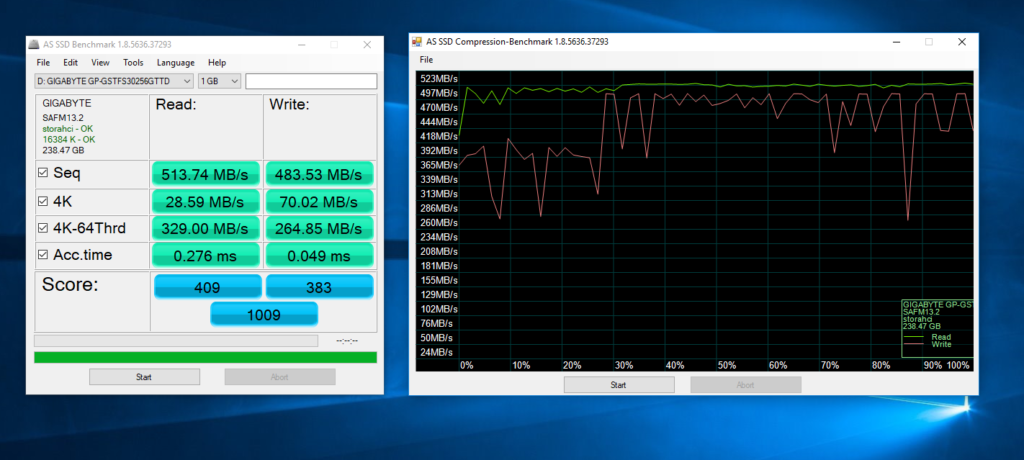Close the Compression-Benchmark window
The height and width of the screenshot is (460, 1024).
coord(961,42)
